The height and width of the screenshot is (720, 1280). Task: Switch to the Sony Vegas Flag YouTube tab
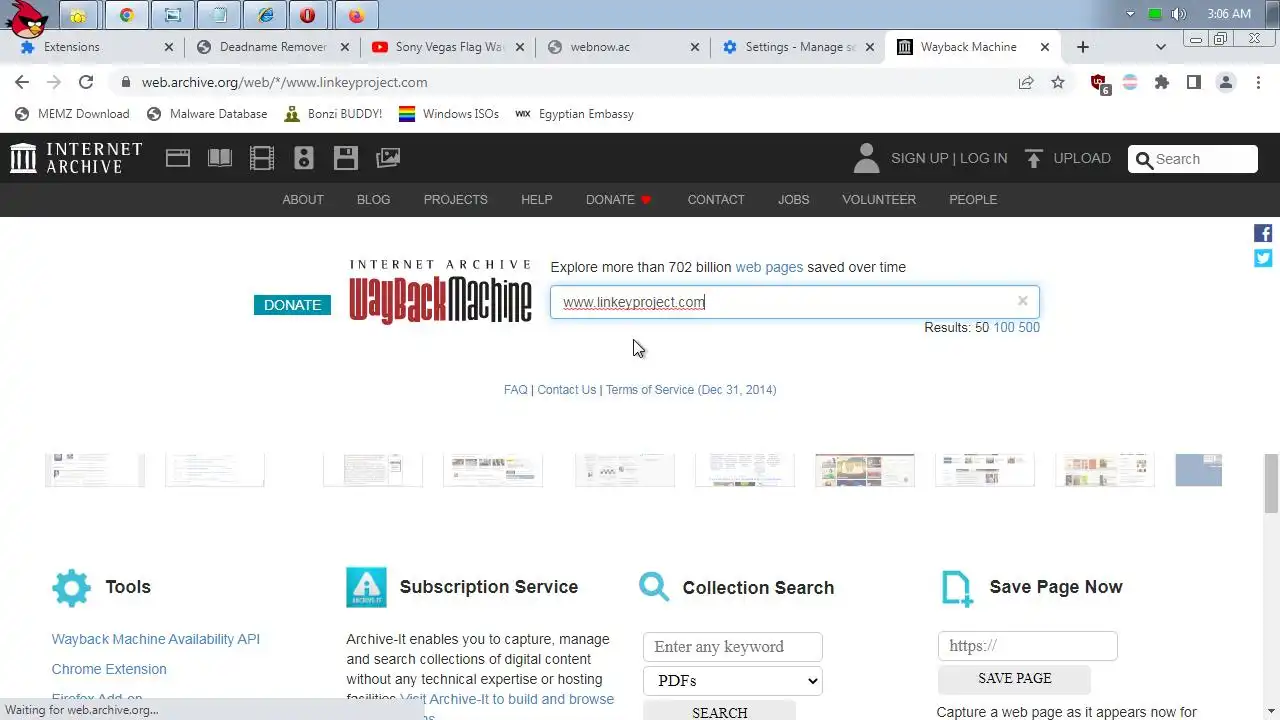(448, 47)
